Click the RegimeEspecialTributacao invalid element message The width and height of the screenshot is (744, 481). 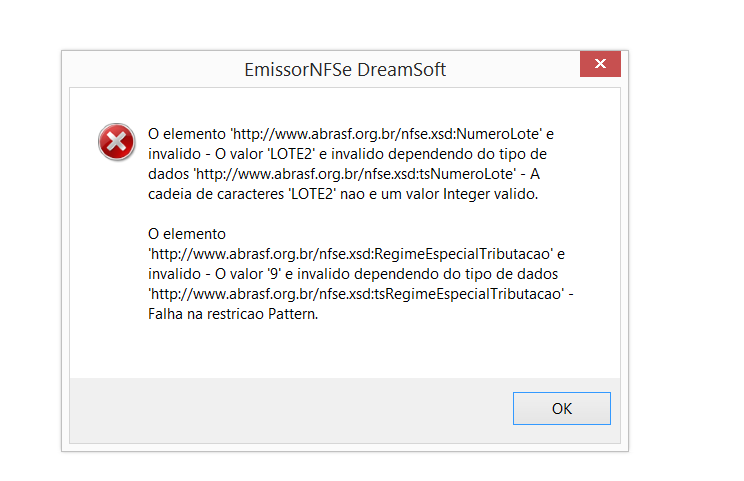click(361, 274)
